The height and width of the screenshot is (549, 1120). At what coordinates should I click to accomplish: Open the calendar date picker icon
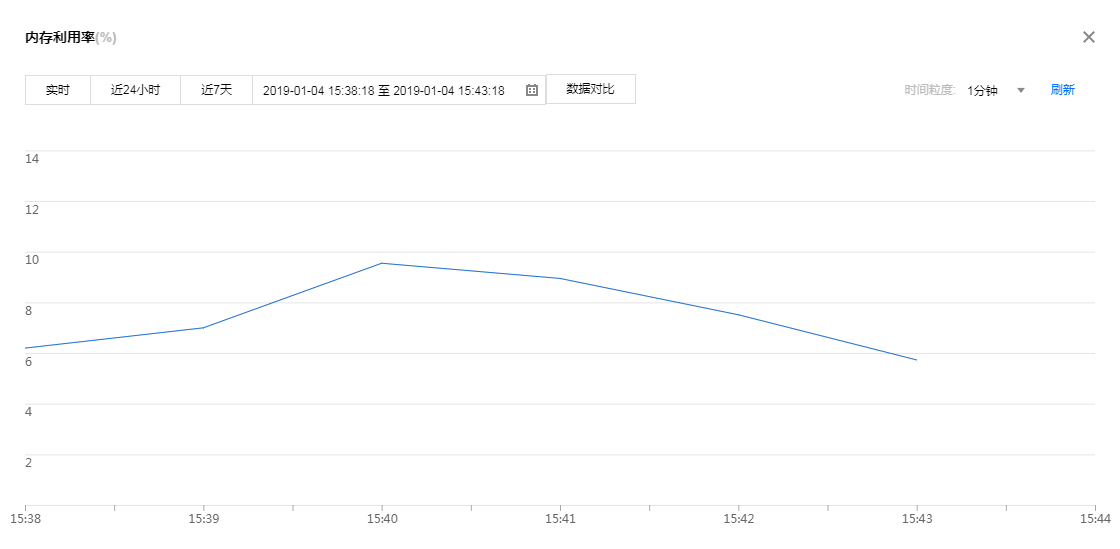pos(532,90)
